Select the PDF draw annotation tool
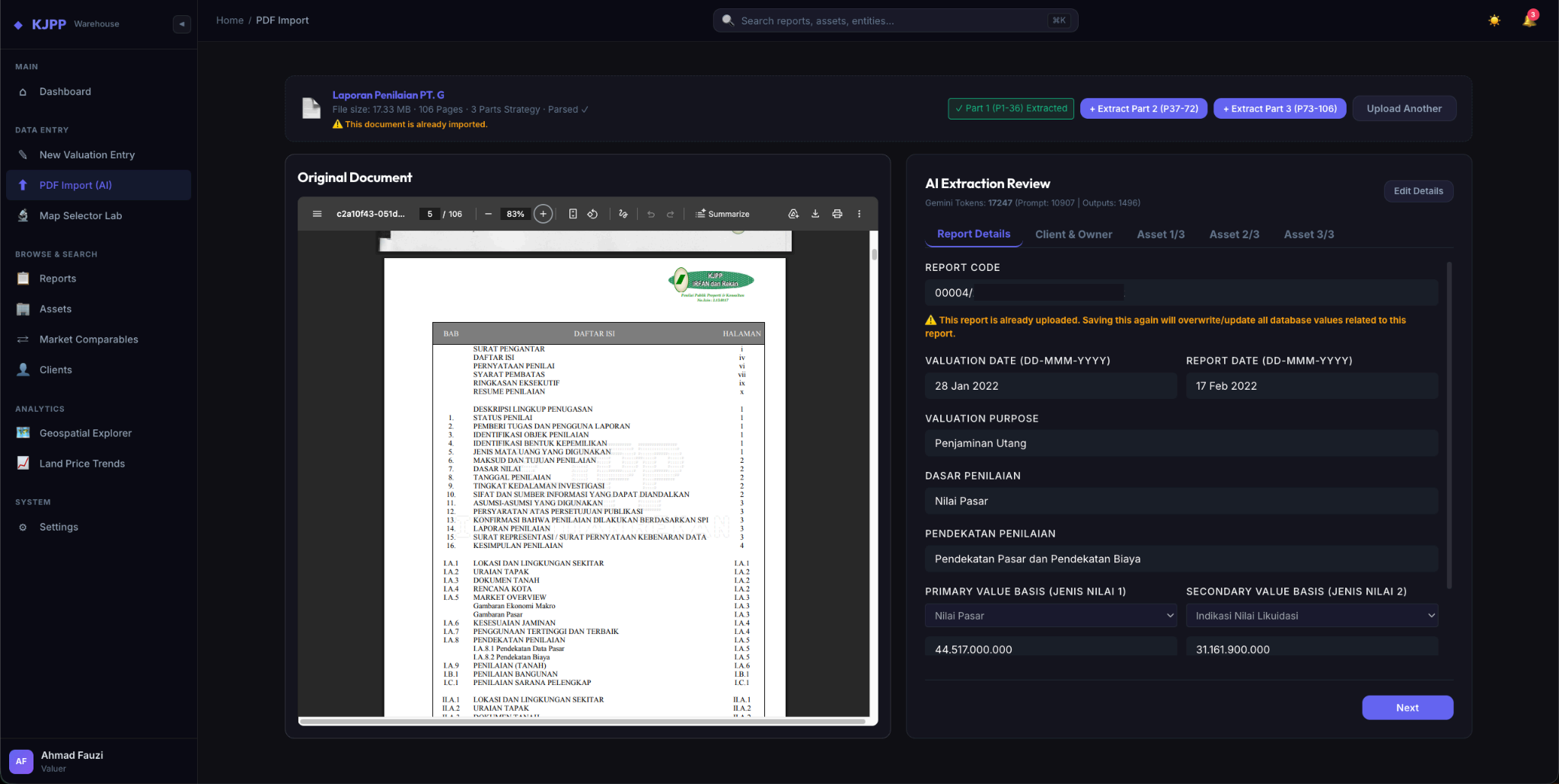 click(623, 214)
